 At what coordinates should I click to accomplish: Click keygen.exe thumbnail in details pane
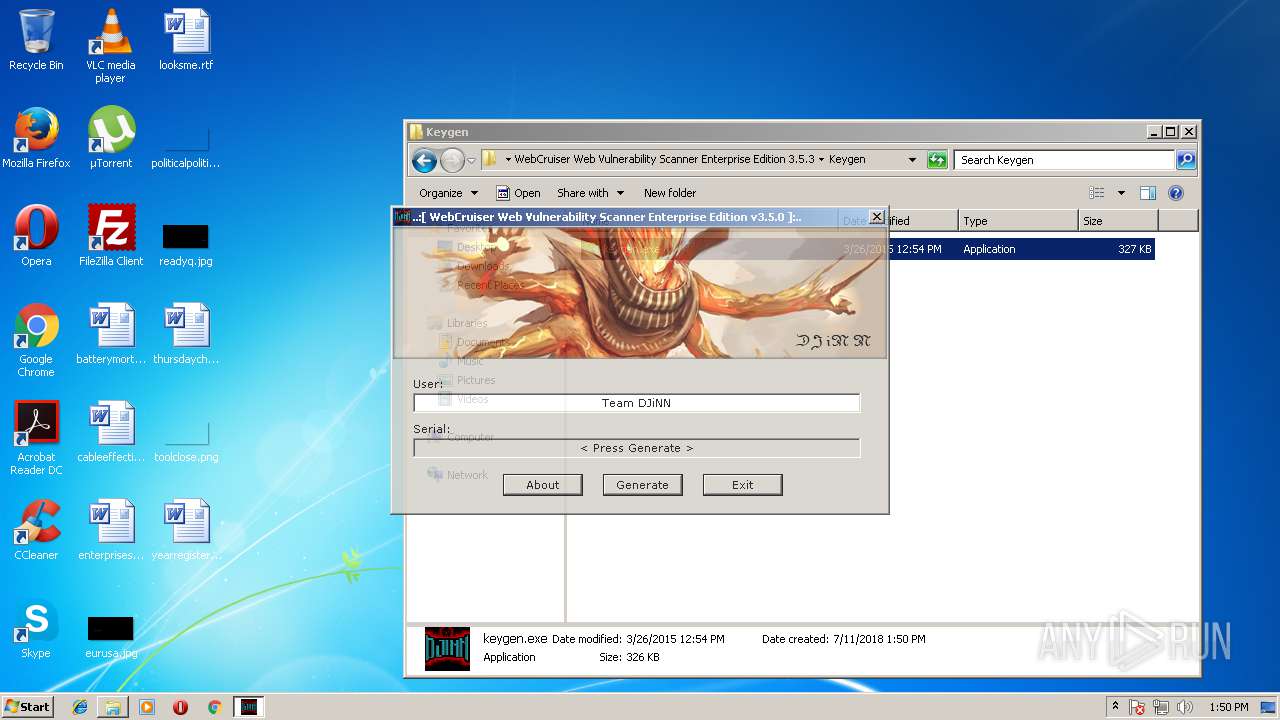[447, 649]
